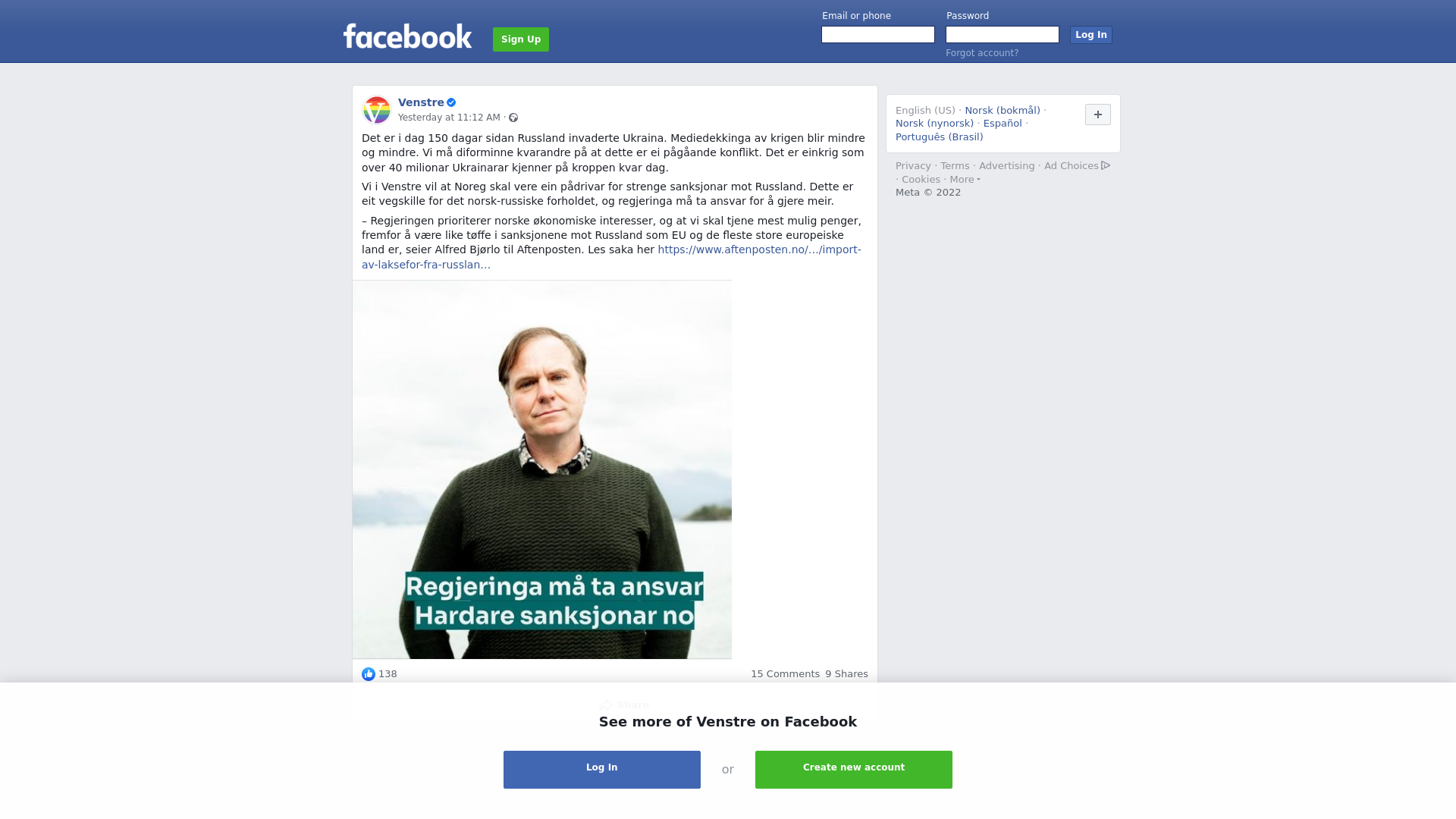Click the green Sign Up button
Screen dimensions: 1456x819
(521, 39)
